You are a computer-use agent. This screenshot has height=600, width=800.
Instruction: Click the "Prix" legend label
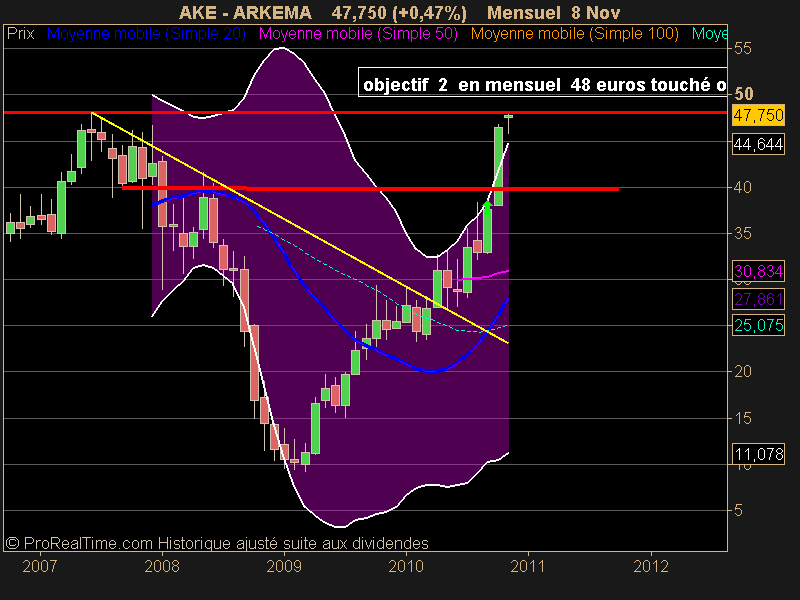pos(20,34)
